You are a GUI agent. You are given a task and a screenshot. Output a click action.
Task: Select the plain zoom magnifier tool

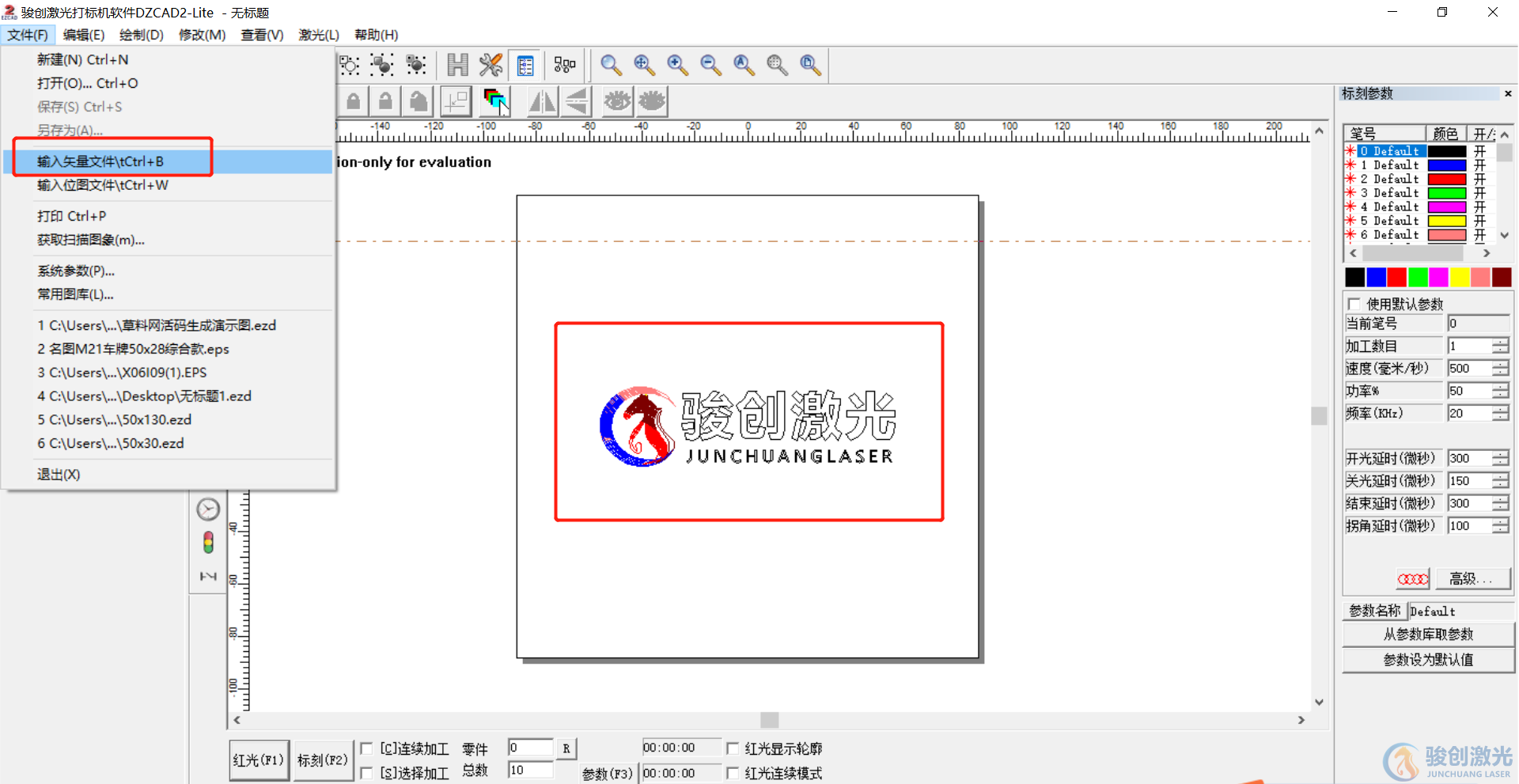click(x=610, y=65)
